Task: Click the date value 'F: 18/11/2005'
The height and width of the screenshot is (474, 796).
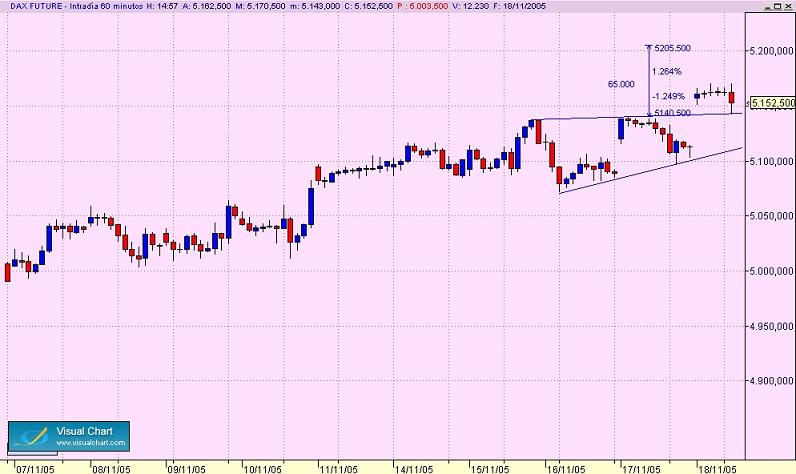Action: (x=520, y=6)
